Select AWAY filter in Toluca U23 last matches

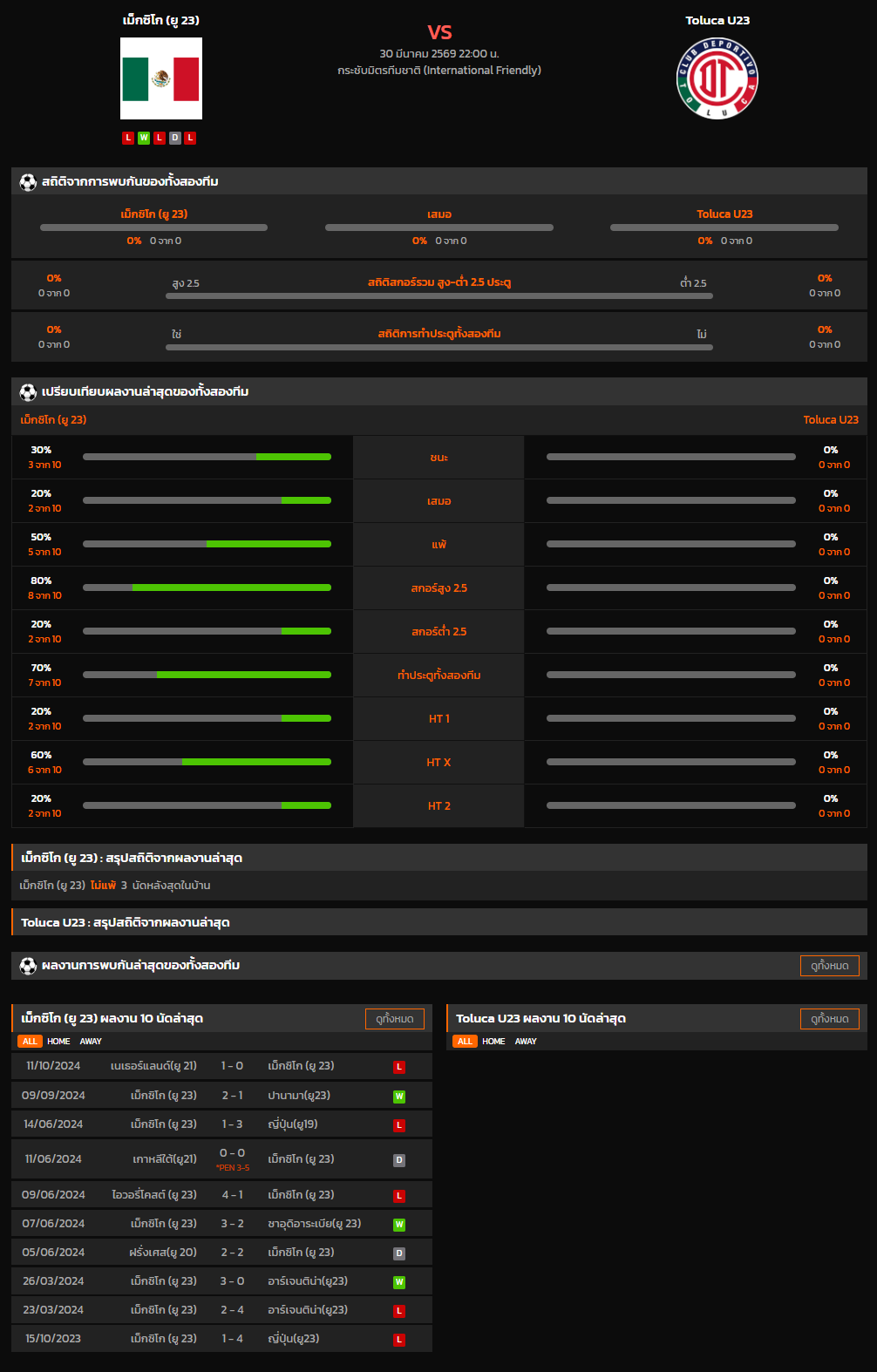pyautogui.click(x=526, y=1042)
